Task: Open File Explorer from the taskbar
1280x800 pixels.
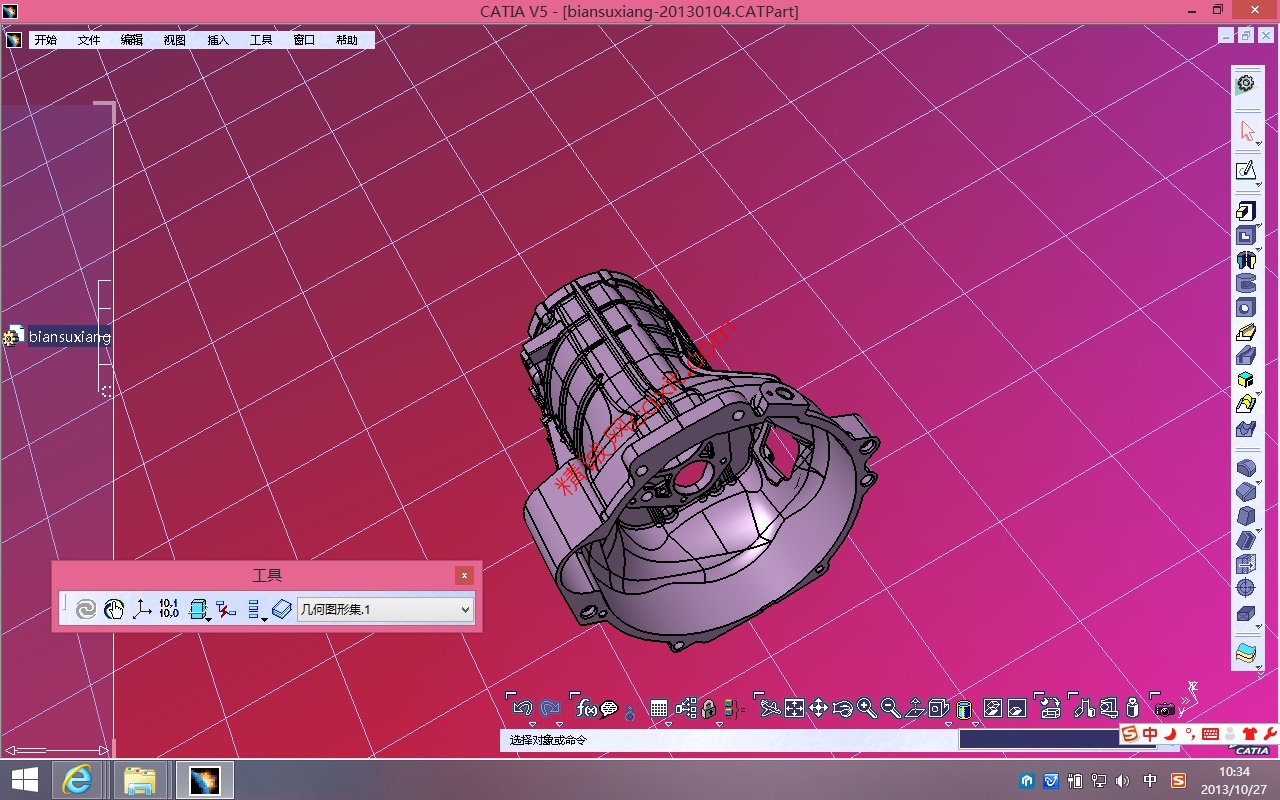Action: pyautogui.click(x=140, y=779)
